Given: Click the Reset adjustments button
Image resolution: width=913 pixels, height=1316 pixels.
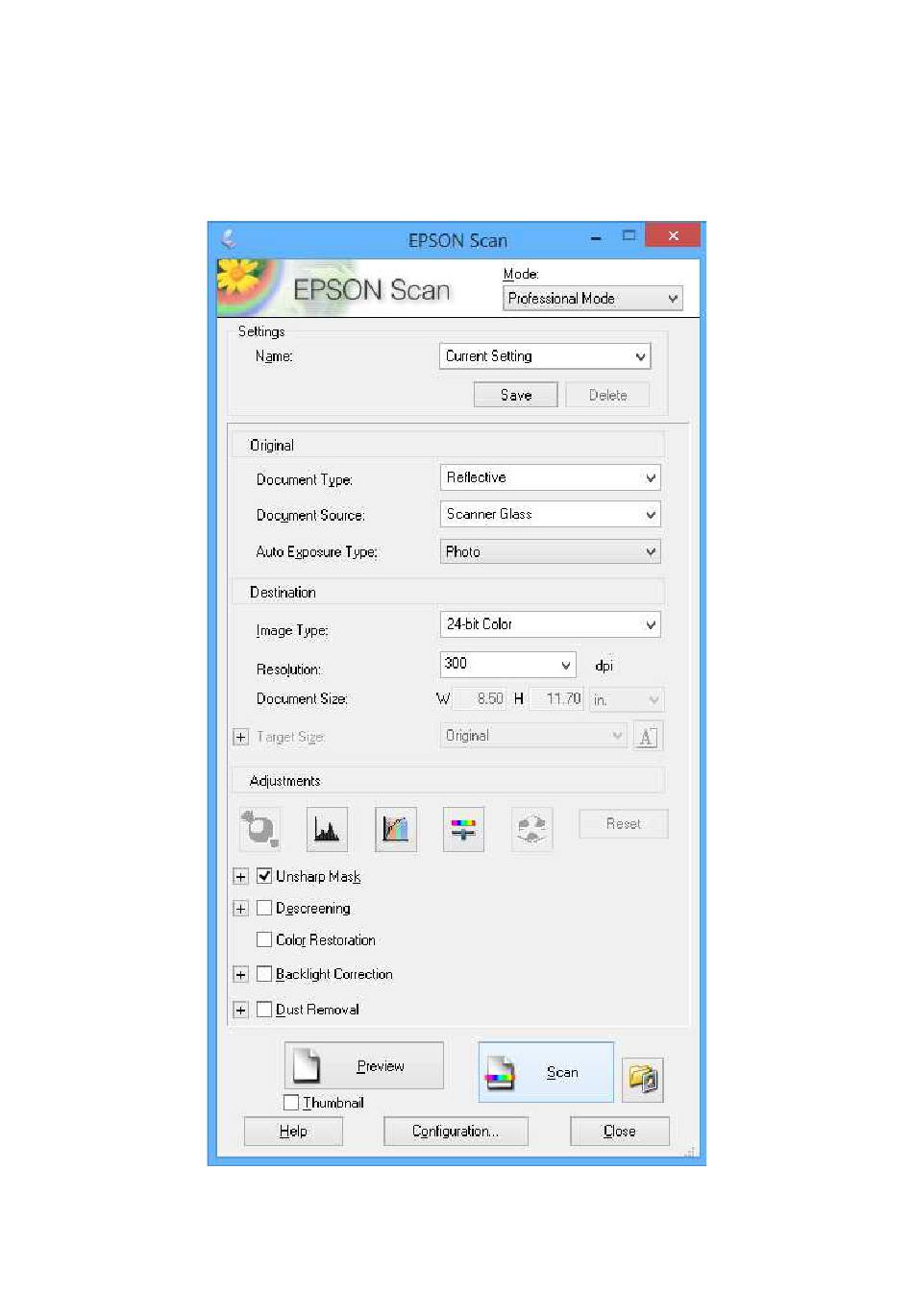Looking at the screenshot, I should coord(623,823).
